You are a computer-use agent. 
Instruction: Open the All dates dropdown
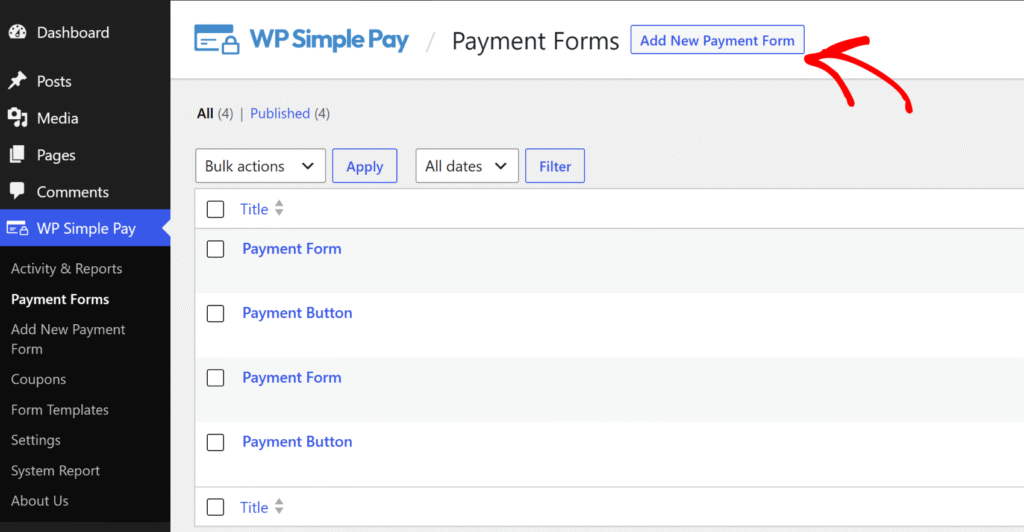click(467, 166)
